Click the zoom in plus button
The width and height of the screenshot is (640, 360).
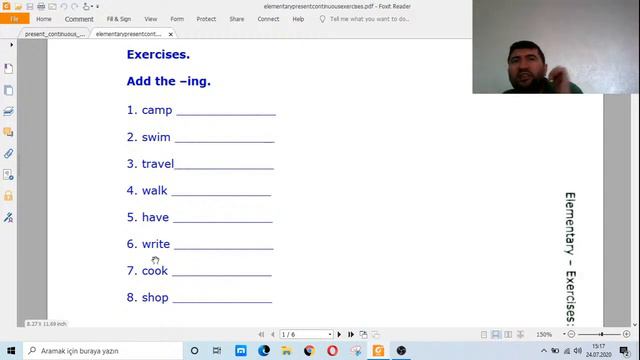[x=627, y=334]
